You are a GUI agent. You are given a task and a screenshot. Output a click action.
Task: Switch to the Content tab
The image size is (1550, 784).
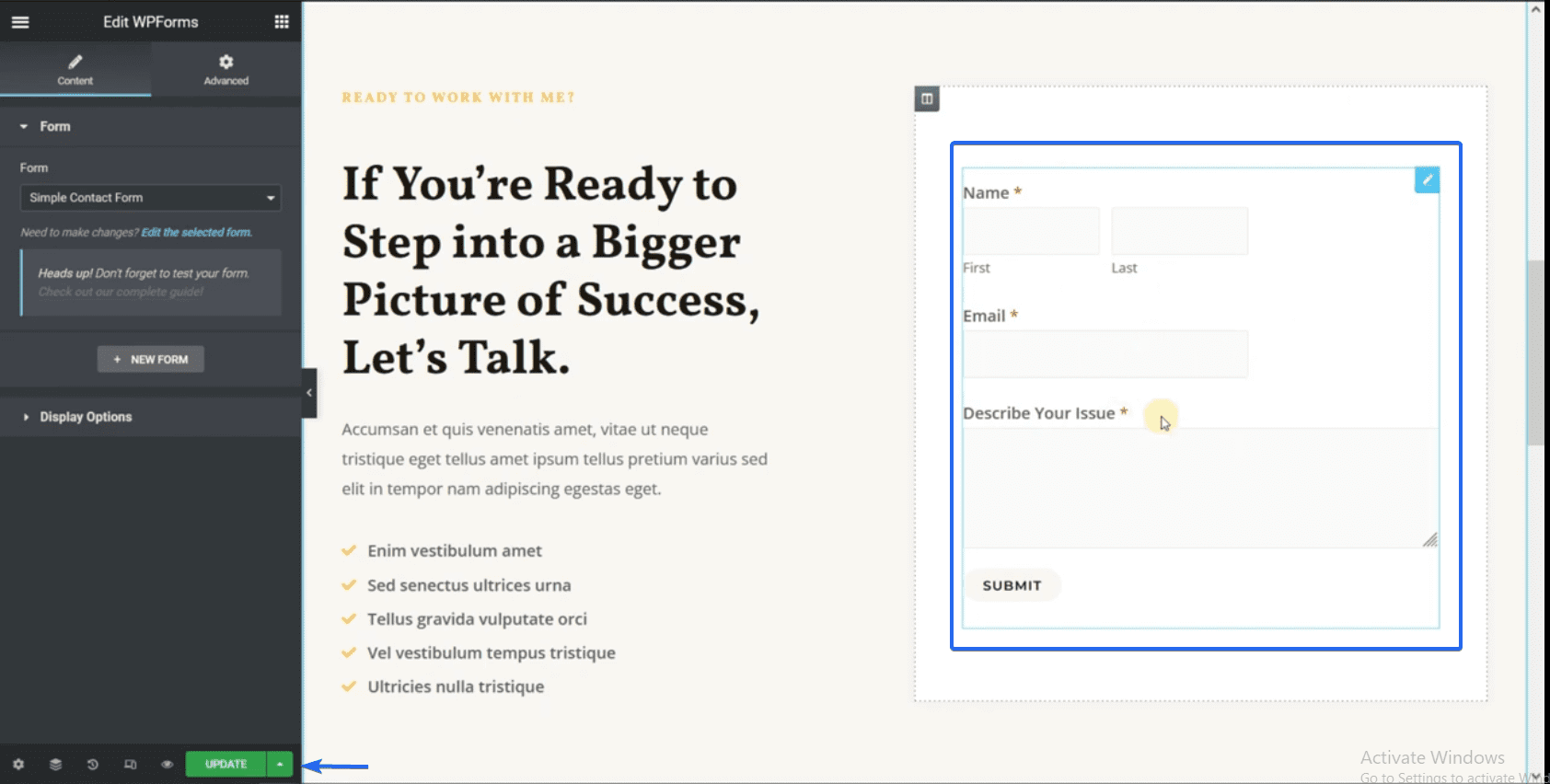tap(75, 69)
